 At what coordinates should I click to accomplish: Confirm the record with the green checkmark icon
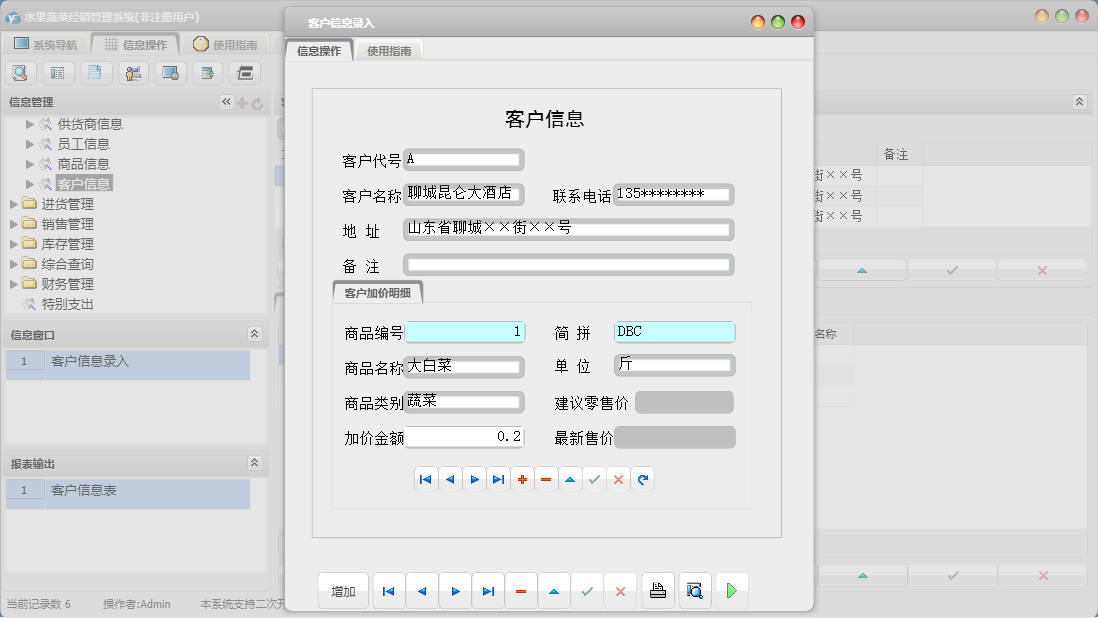click(x=594, y=479)
